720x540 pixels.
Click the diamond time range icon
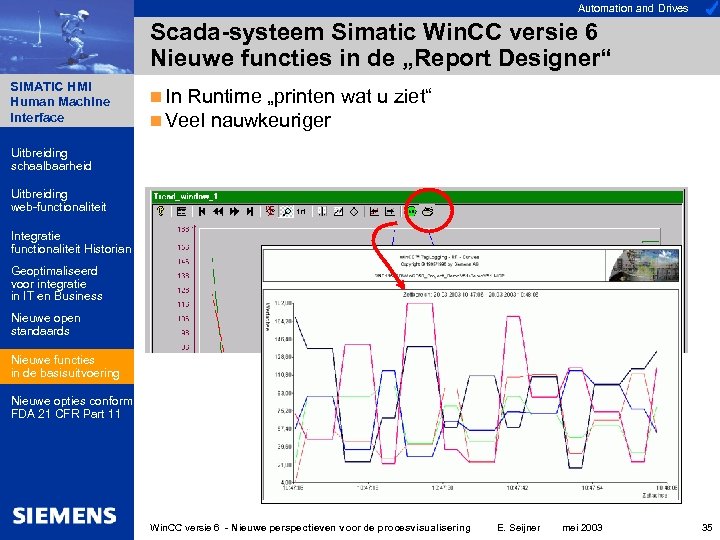coord(354,211)
